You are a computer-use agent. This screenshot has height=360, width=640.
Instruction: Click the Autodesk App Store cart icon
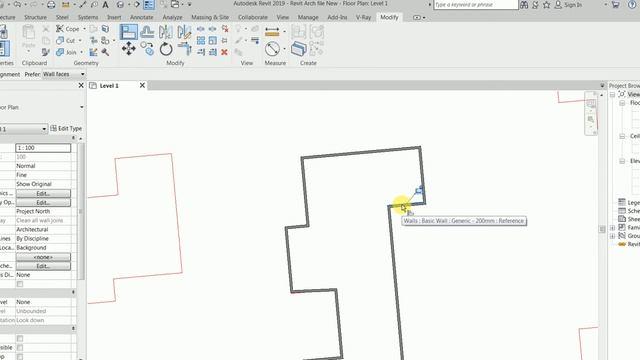[x=616, y=4]
